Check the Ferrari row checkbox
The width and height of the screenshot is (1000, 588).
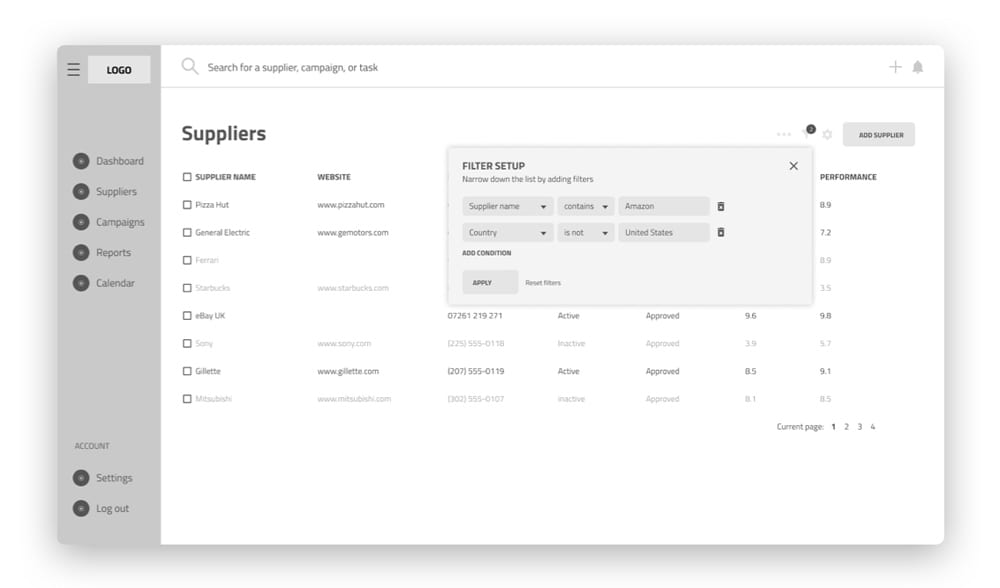(x=187, y=260)
